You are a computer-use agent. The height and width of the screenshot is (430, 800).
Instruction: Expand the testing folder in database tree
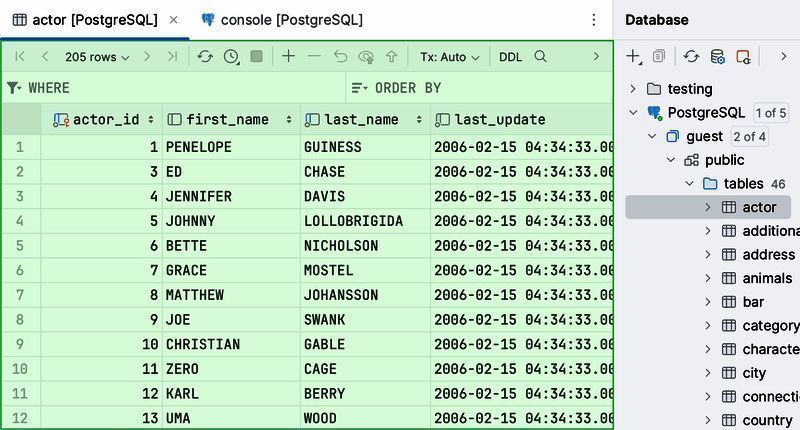pyautogui.click(x=633, y=88)
